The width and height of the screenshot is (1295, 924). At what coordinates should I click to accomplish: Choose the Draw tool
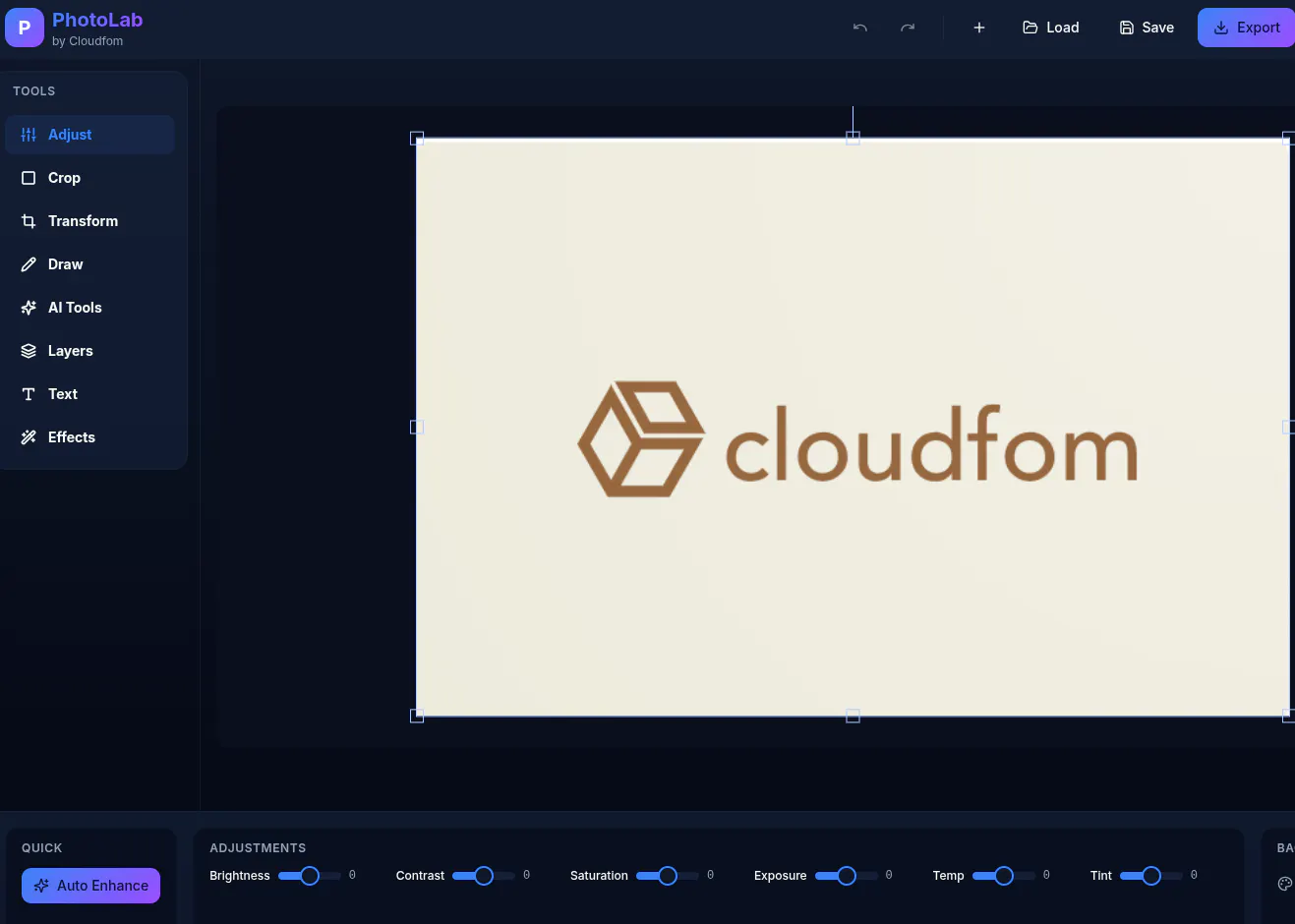click(x=89, y=264)
